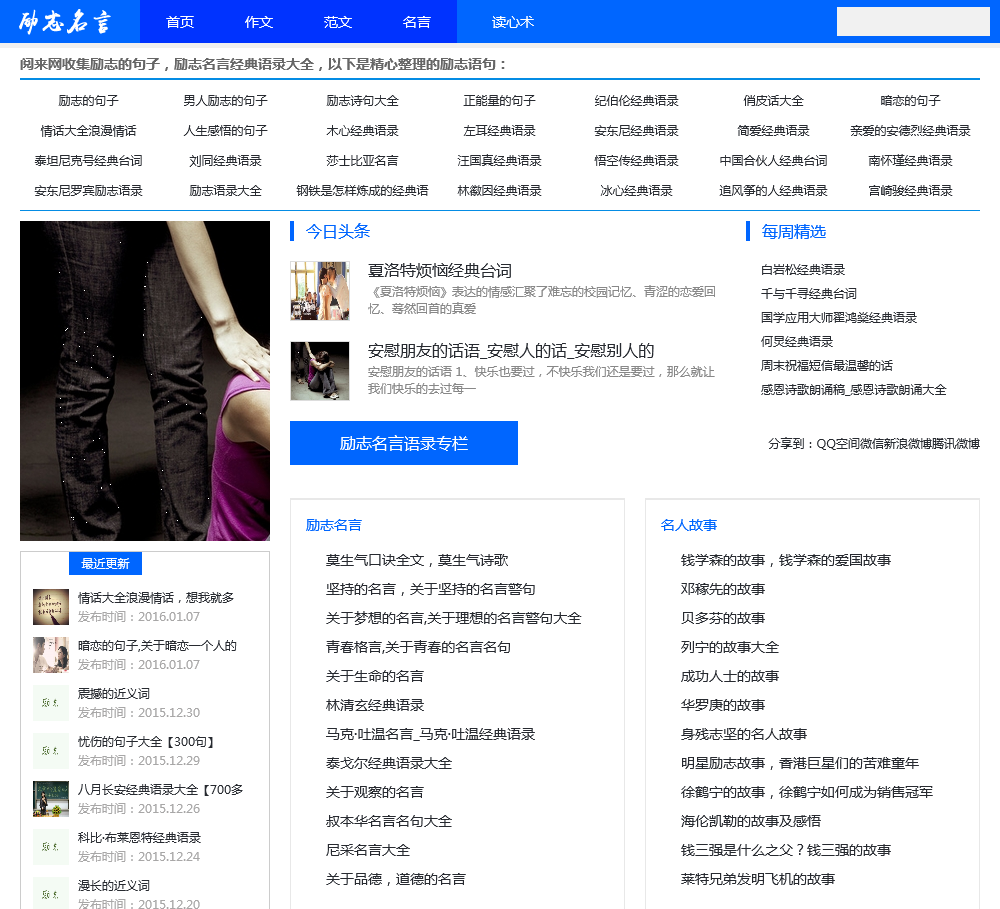Screen dimensions: 1000x909
Task: Go to 俏皮话大全 link
Action: pos(773,101)
